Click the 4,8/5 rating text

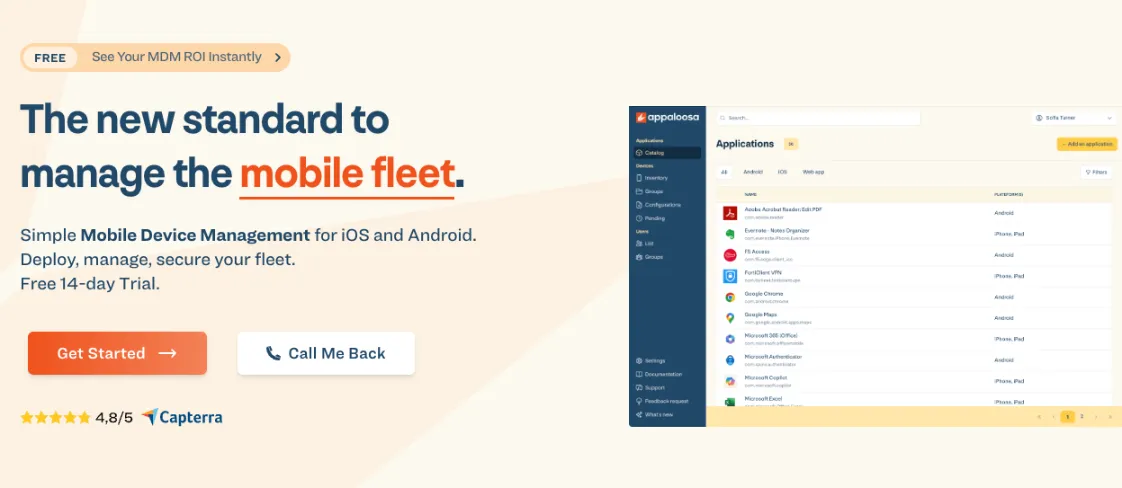pyautogui.click(x=114, y=417)
